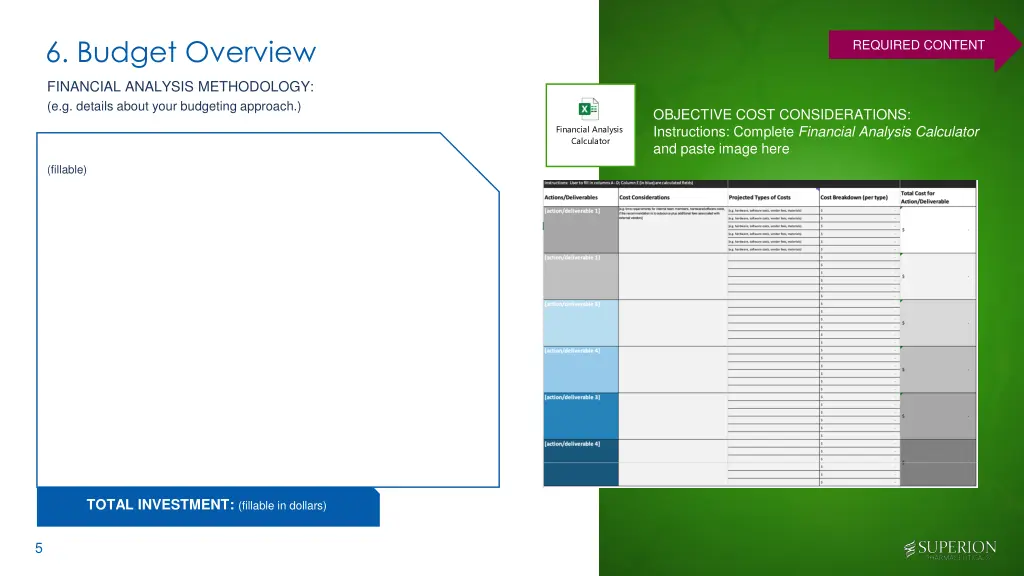
Task: Click the fillable methodology text box
Action: (267, 310)
